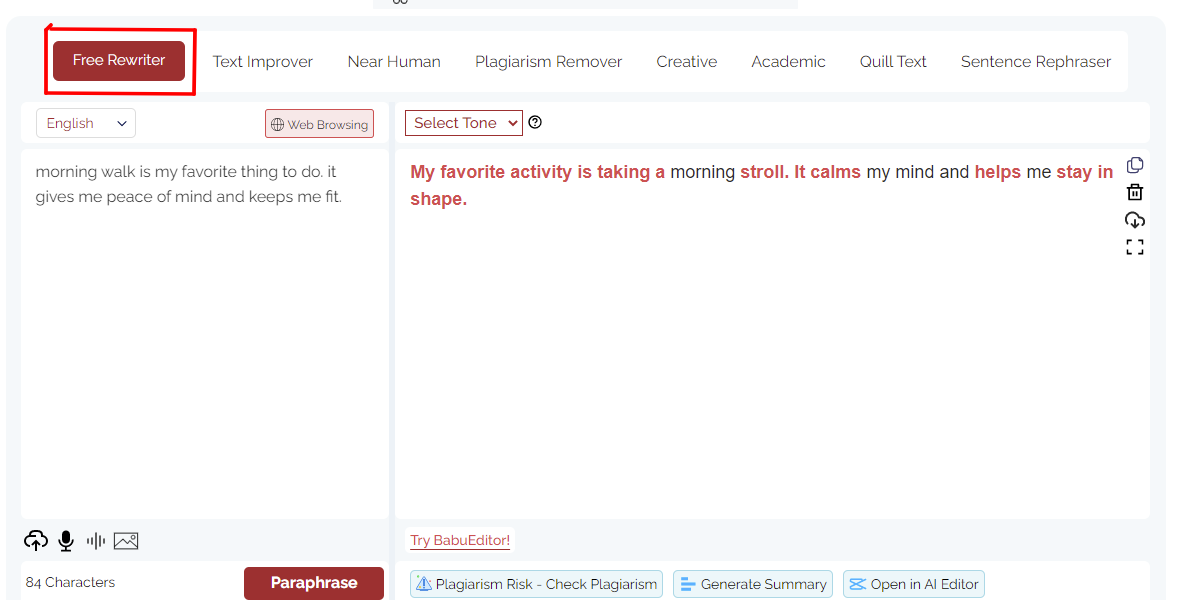Show tone help question mark
The image size is (1196, 600).
[x=535, y=122]
